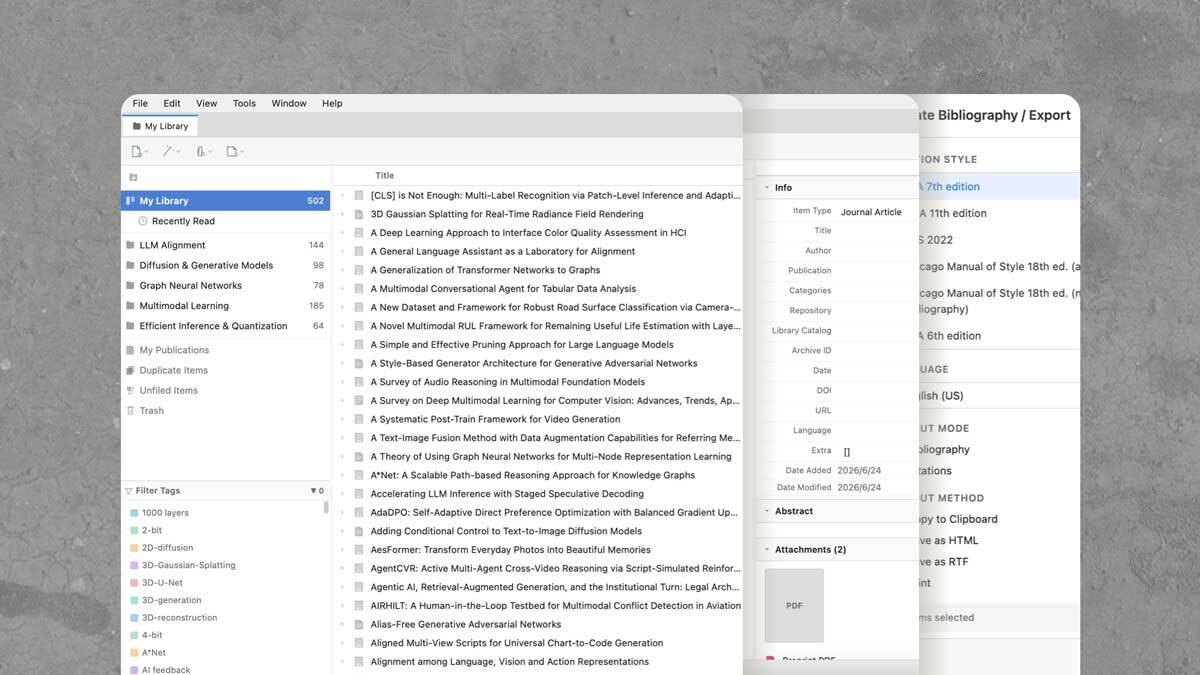Toggle the 3D-Gaussian-Splatting tag filter
1200x675 pixels.
181,565
